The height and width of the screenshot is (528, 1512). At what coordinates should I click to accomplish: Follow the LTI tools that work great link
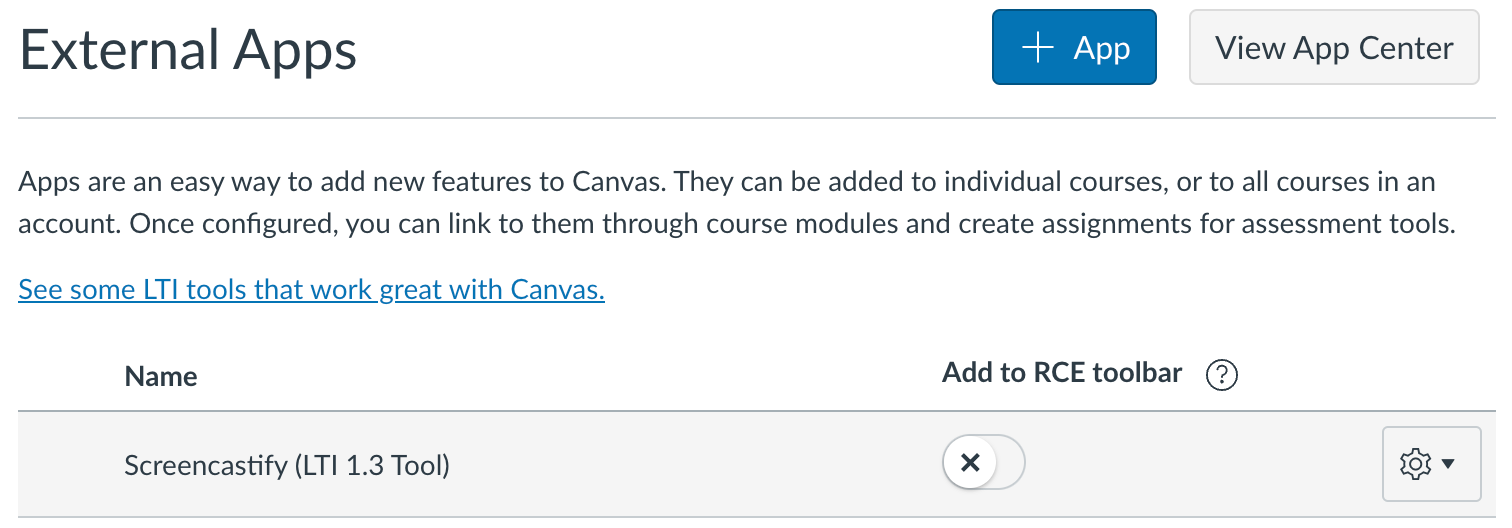pyautogui.click(x=311, y=290)
